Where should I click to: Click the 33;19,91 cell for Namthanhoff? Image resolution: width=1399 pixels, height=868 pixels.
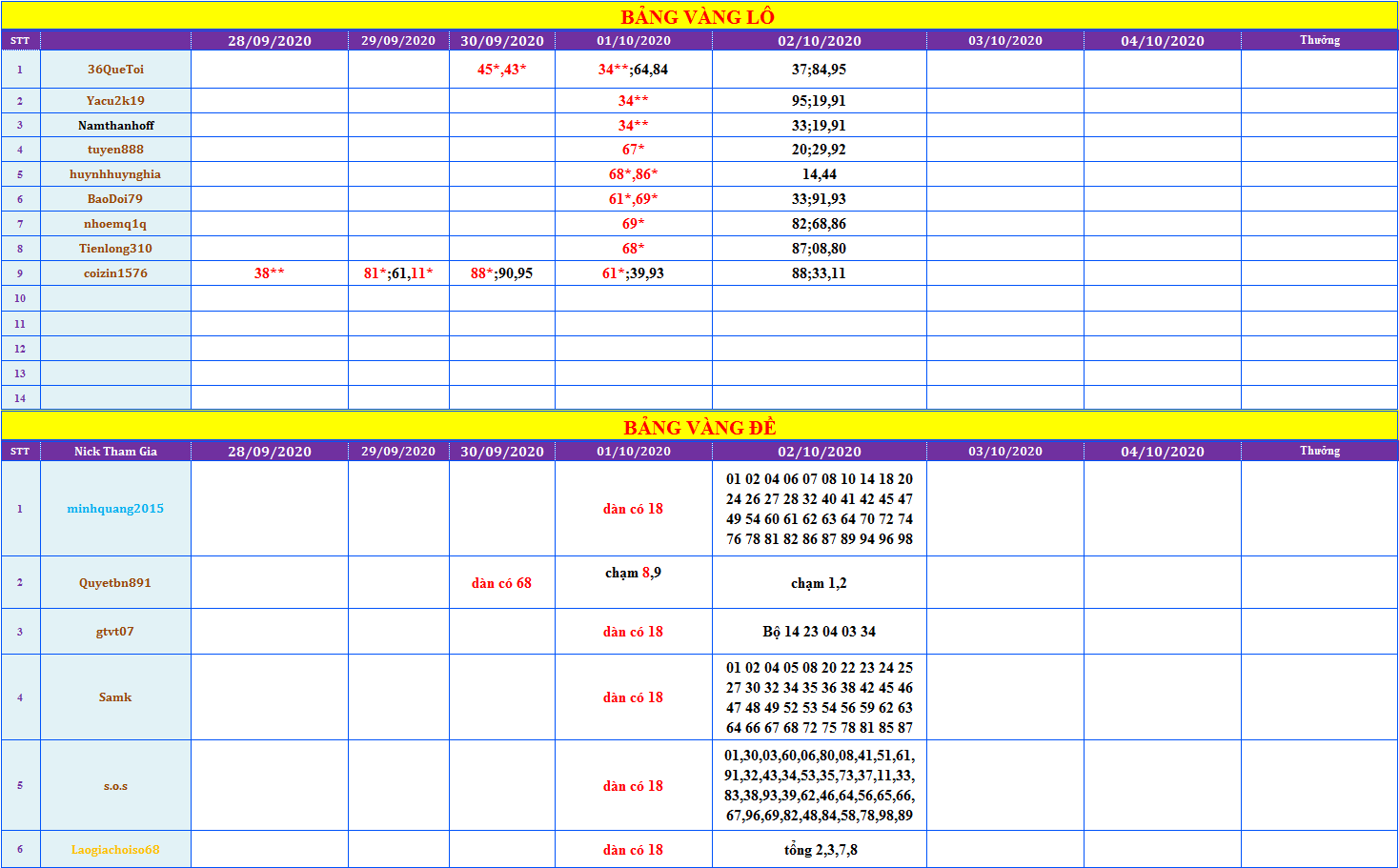coord(820,125)
